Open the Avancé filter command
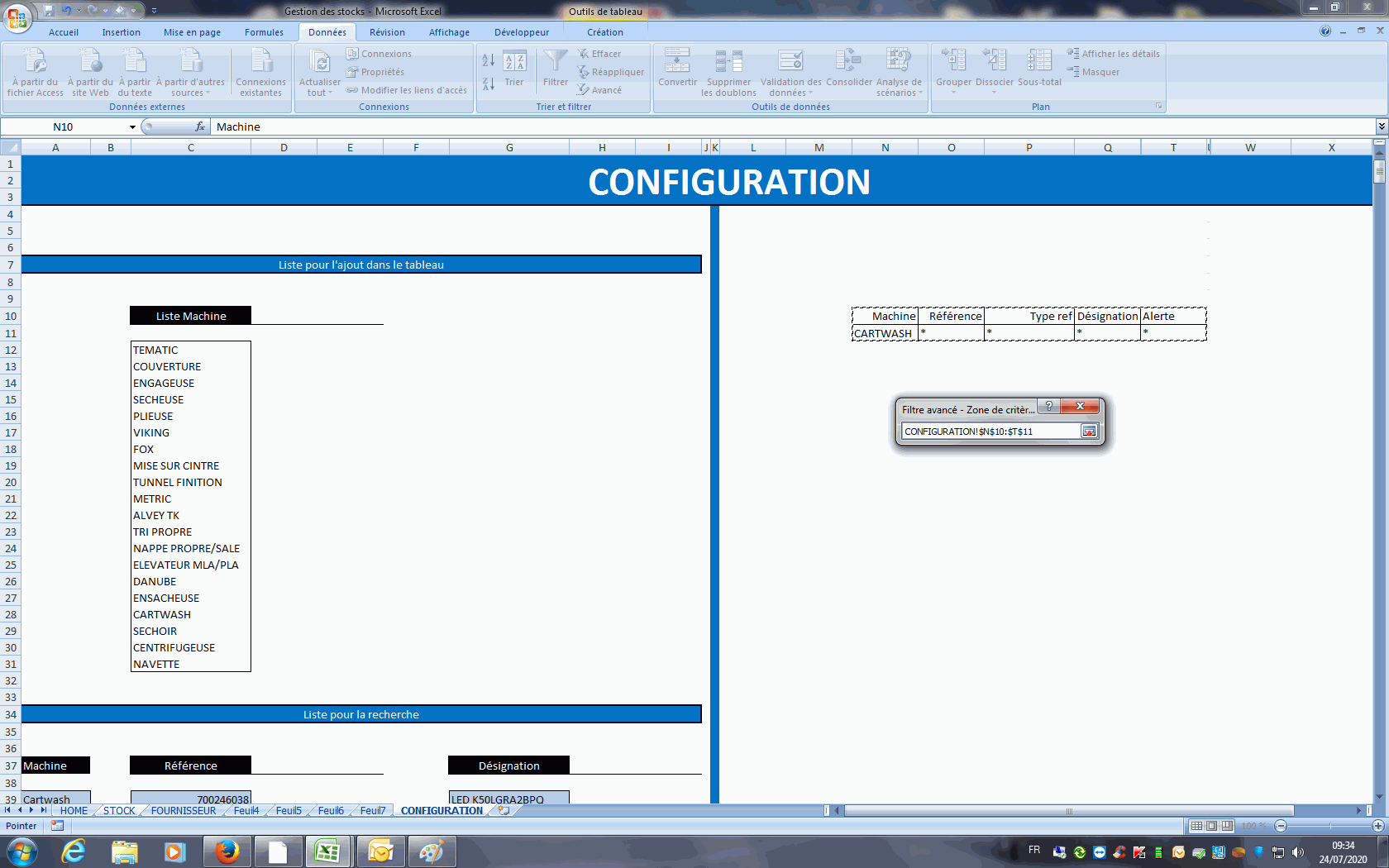The image size is (1389, 868). pyautogui.click(x=599, y=90)
